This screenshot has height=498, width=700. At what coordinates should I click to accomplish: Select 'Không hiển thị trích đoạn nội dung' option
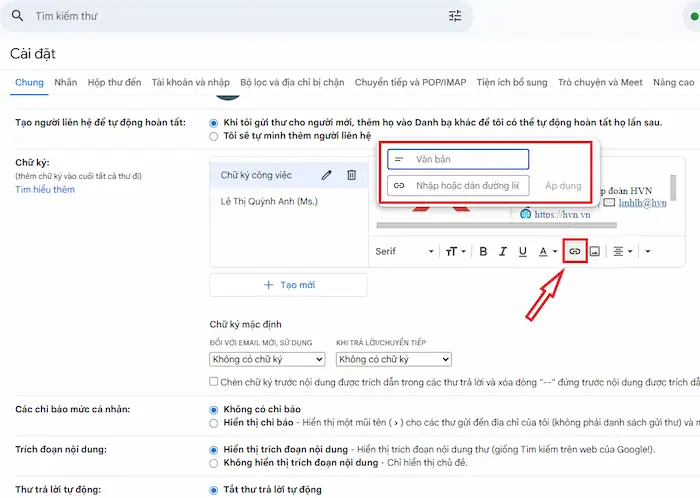pyautogui.click(x=214, y=463)
